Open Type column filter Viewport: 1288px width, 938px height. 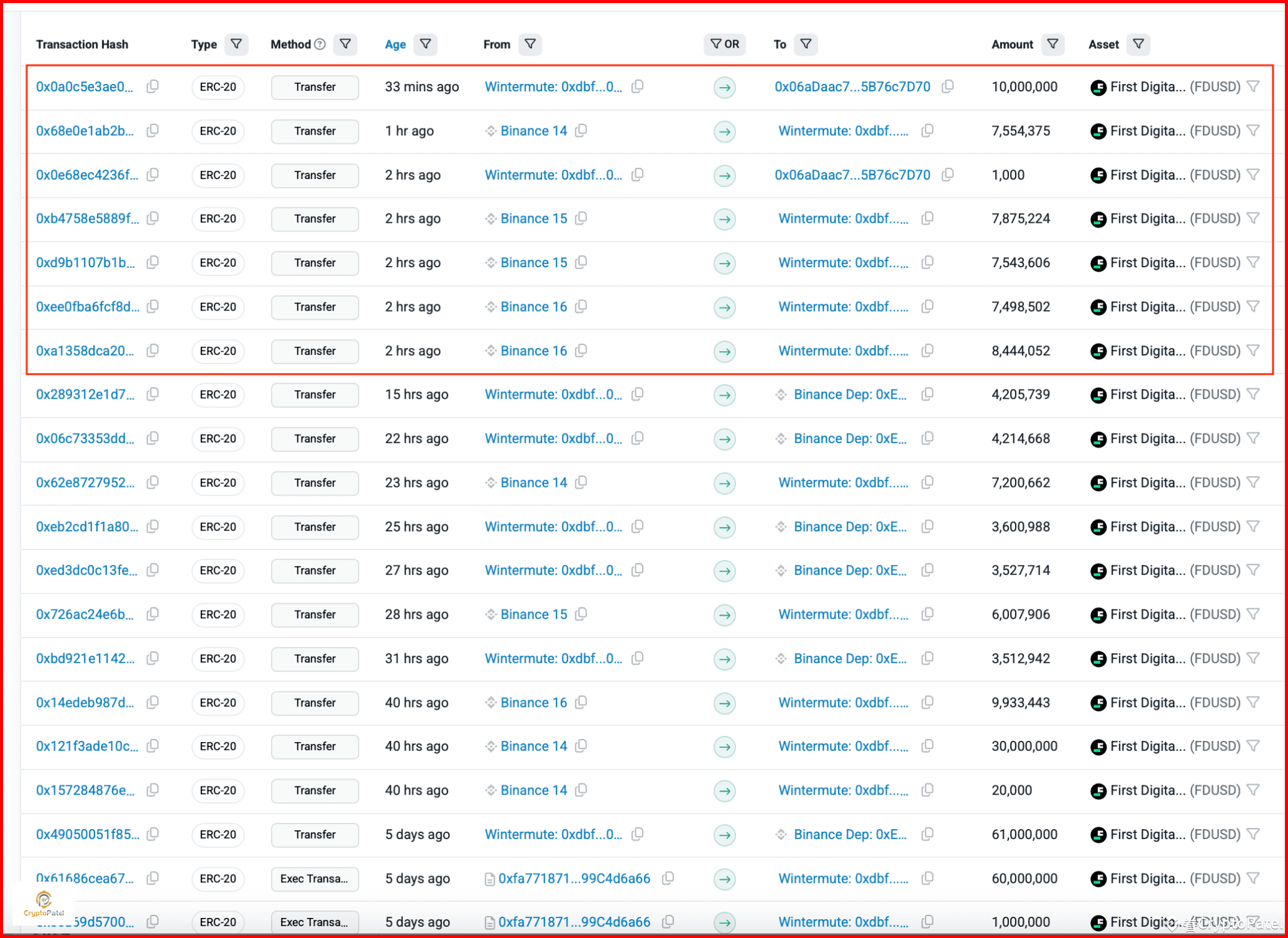point(237,44)
